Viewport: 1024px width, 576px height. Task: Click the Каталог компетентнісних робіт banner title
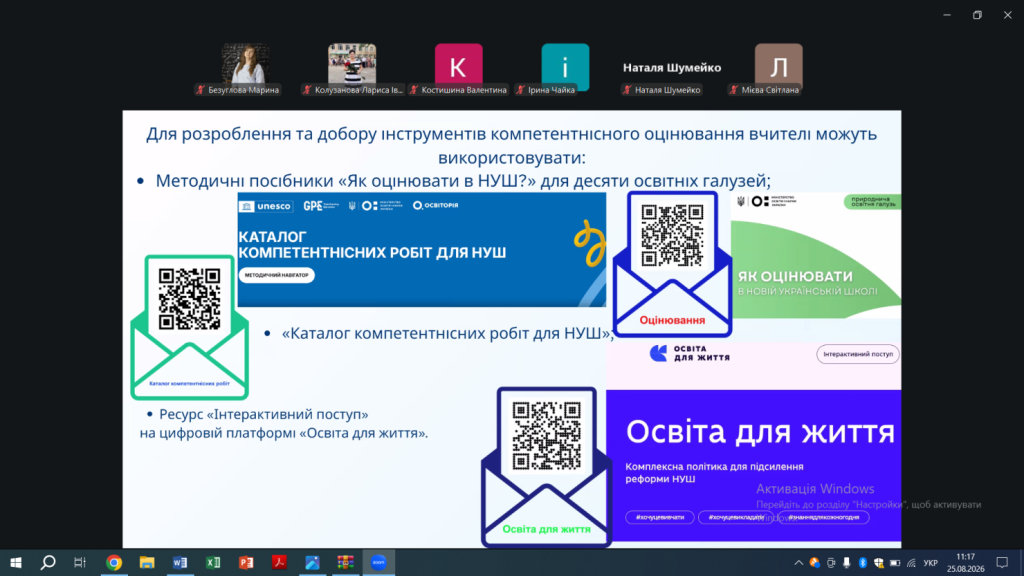[372, 245]
